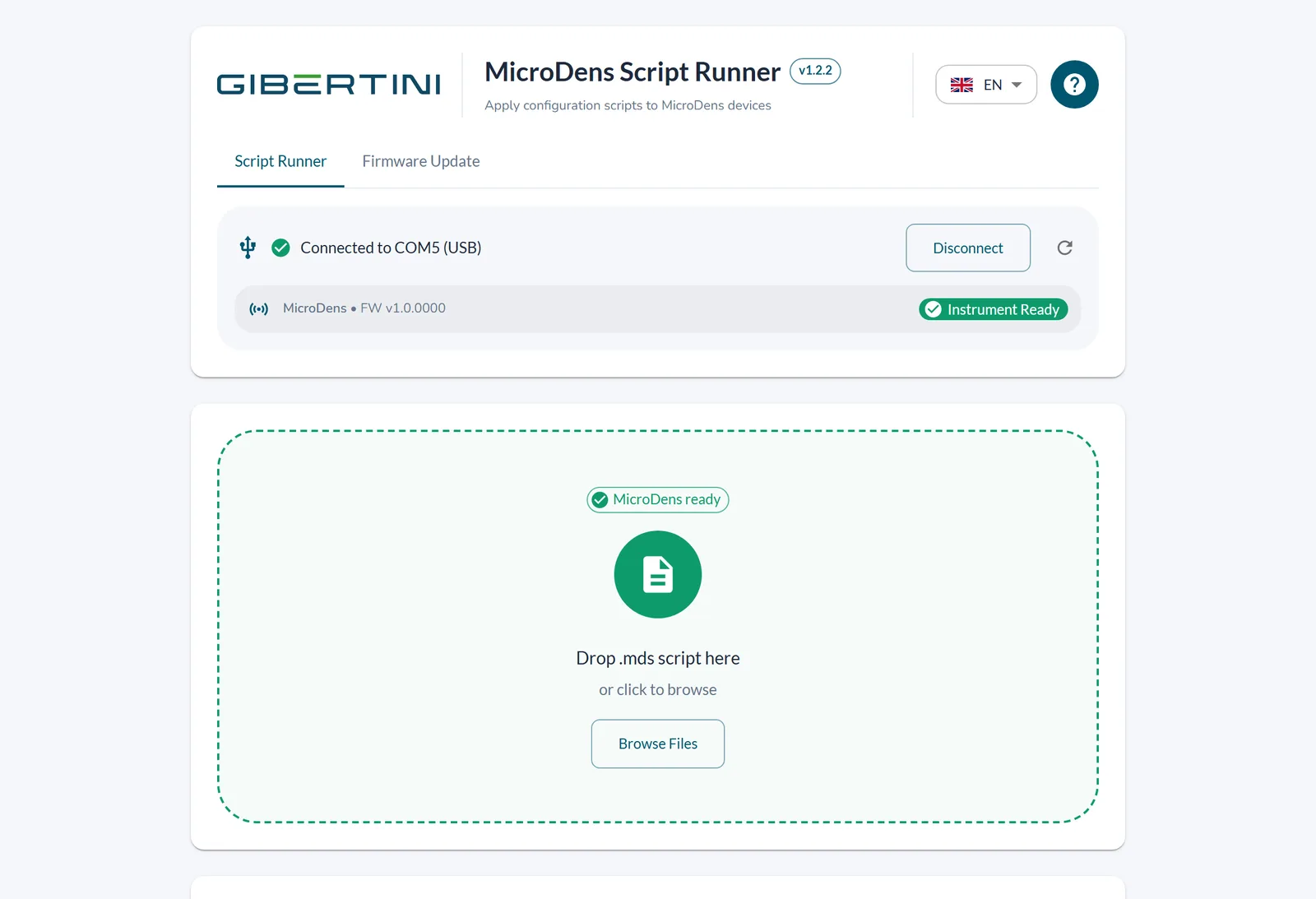Image resolution: width=1316 pixels, height=899 pixels.
Task: Open the EN language dropdown
Action: [986, 85]
